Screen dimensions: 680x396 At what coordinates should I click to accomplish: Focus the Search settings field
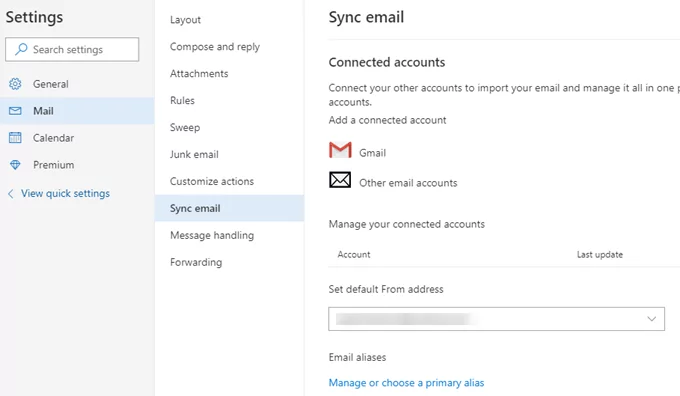[72, 49]
